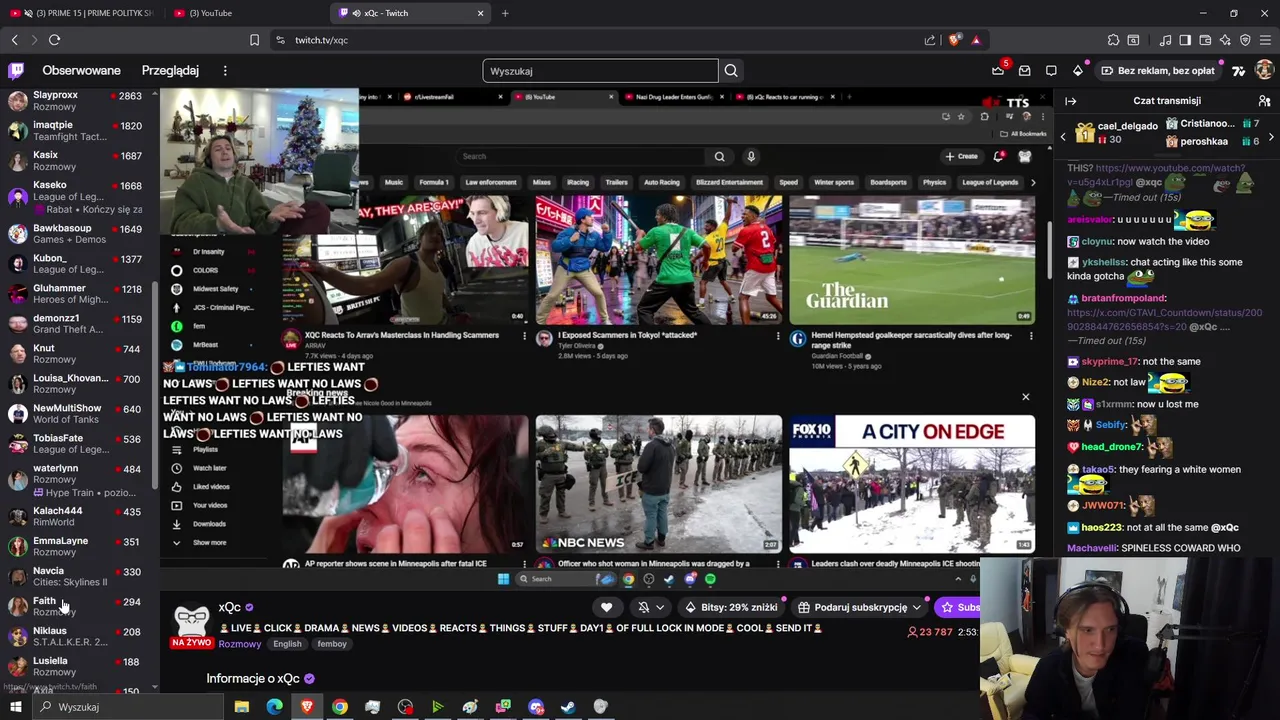Open Faith channel in the sidebar

(76, 605)
